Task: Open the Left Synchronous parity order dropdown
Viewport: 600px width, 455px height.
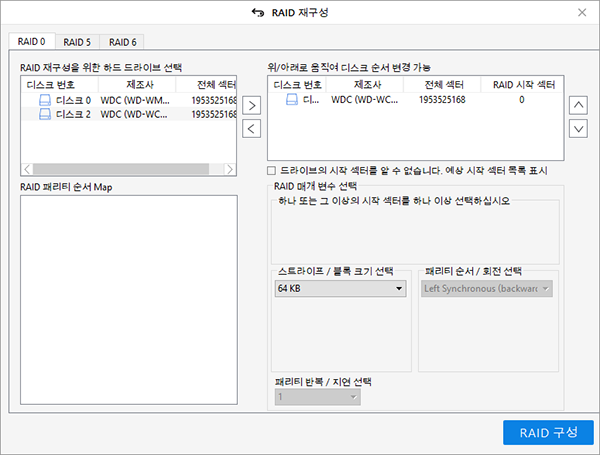Action: 488,288
